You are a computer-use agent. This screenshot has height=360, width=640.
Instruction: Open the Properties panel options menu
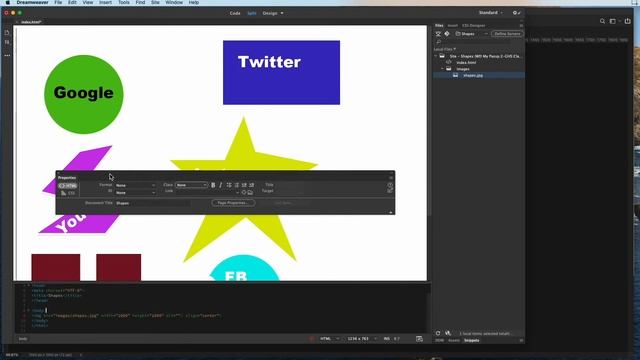[x=391, y=178]
